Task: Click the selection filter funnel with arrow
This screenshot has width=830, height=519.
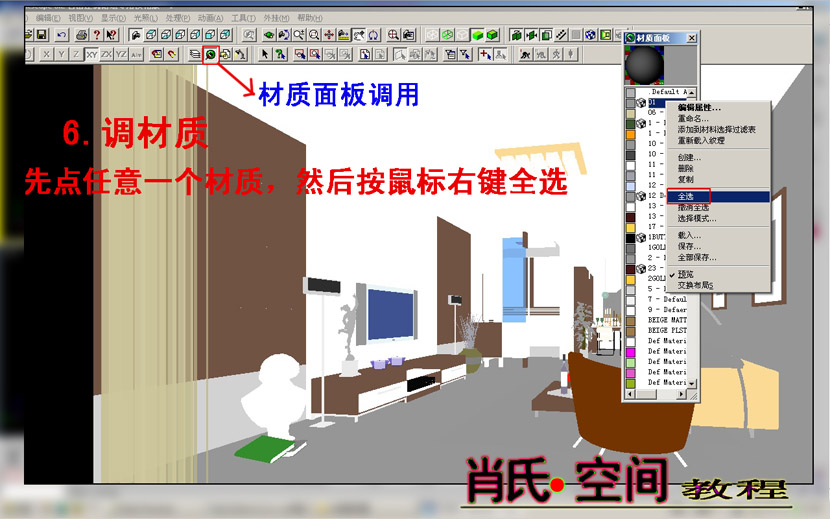Action: coord(465,55)
